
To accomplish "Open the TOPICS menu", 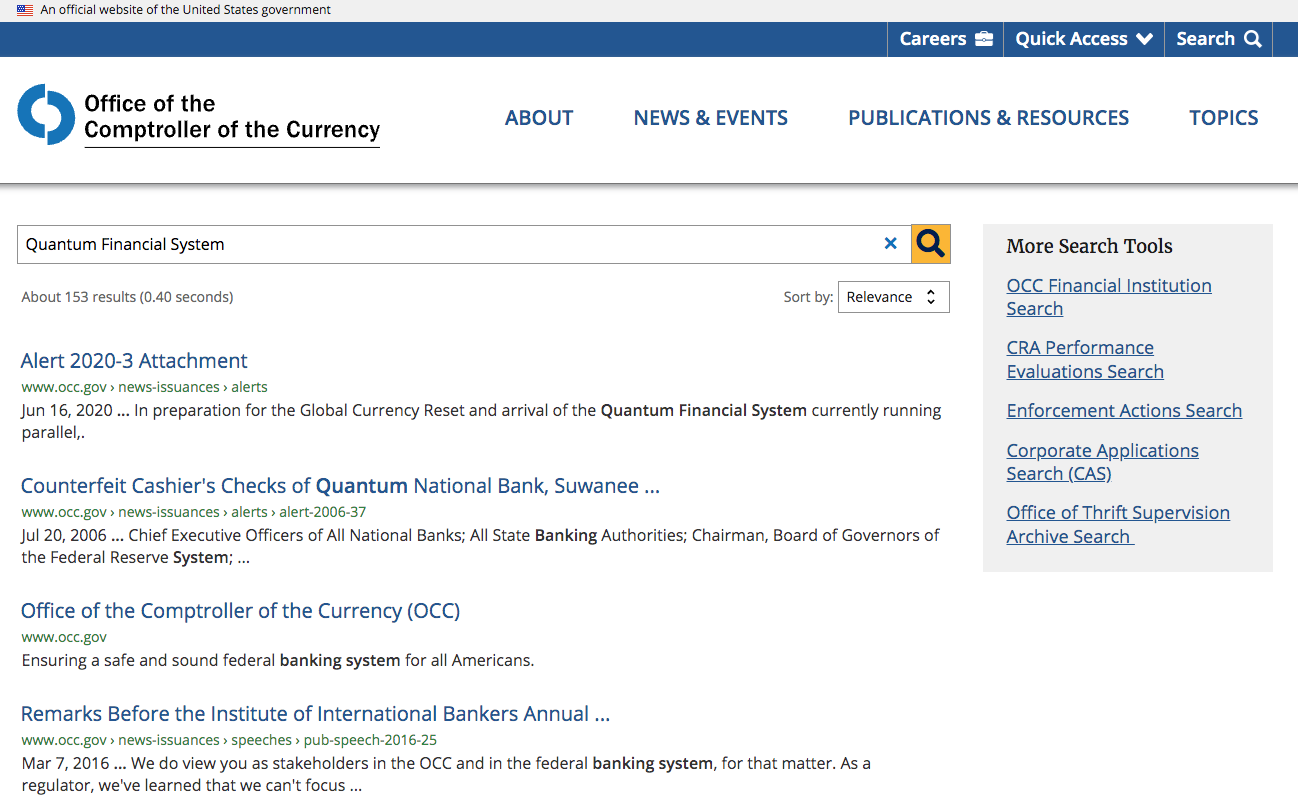I will tap(1224, 118).
